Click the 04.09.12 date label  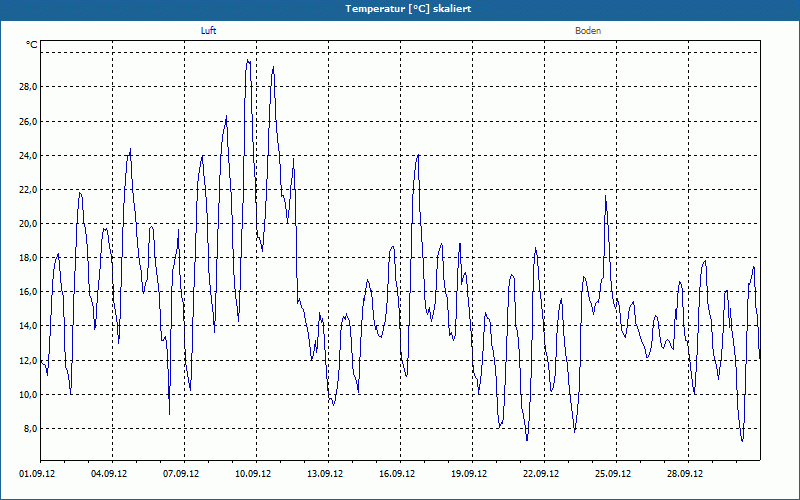109,474
